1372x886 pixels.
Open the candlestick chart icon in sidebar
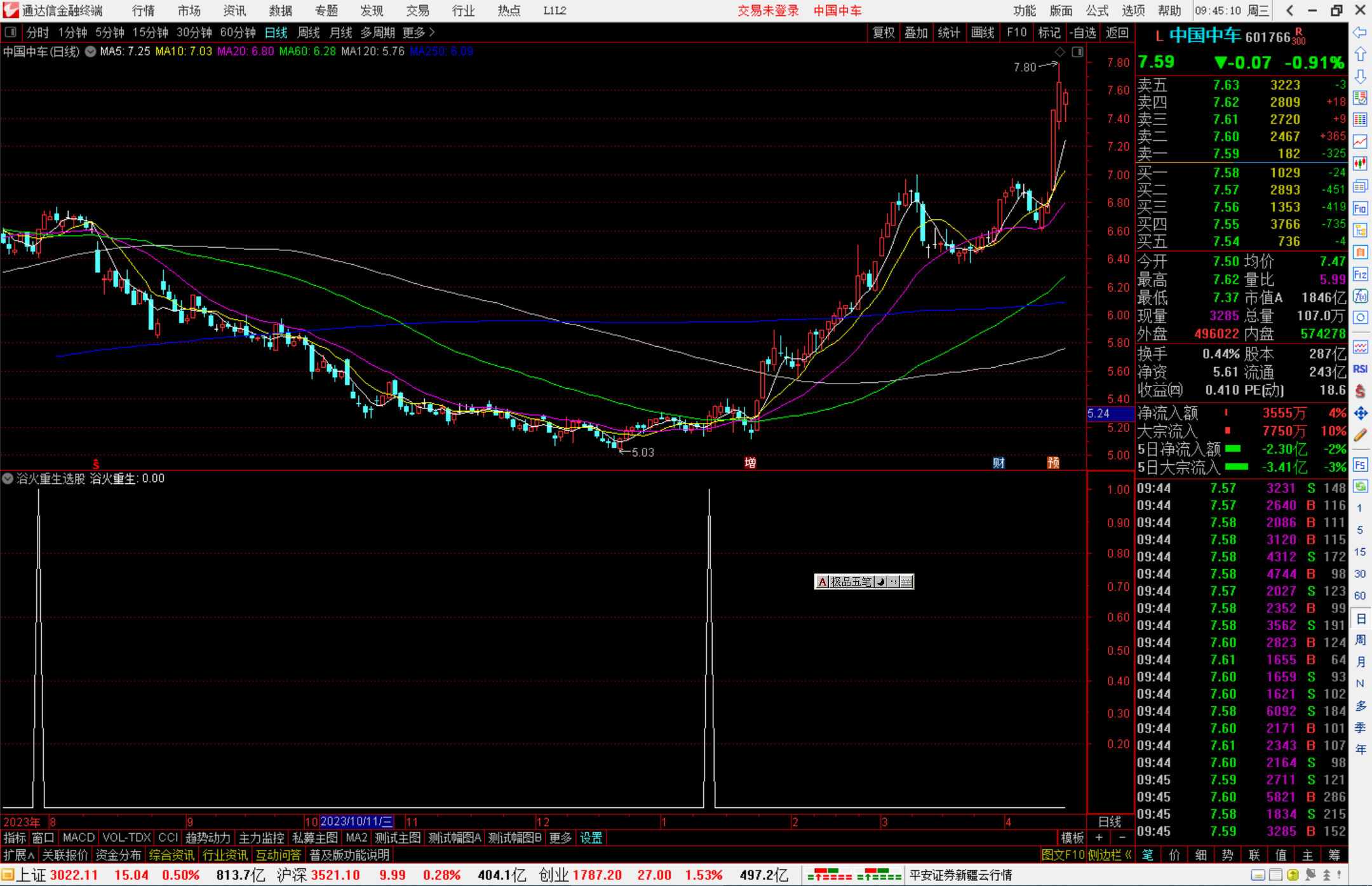pos(1360,163)
